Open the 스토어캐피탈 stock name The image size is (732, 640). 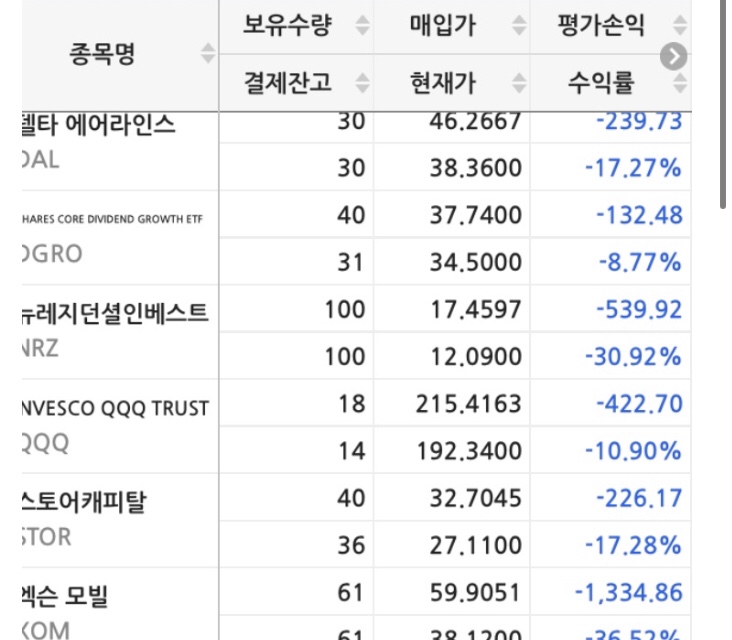[84, 502]
